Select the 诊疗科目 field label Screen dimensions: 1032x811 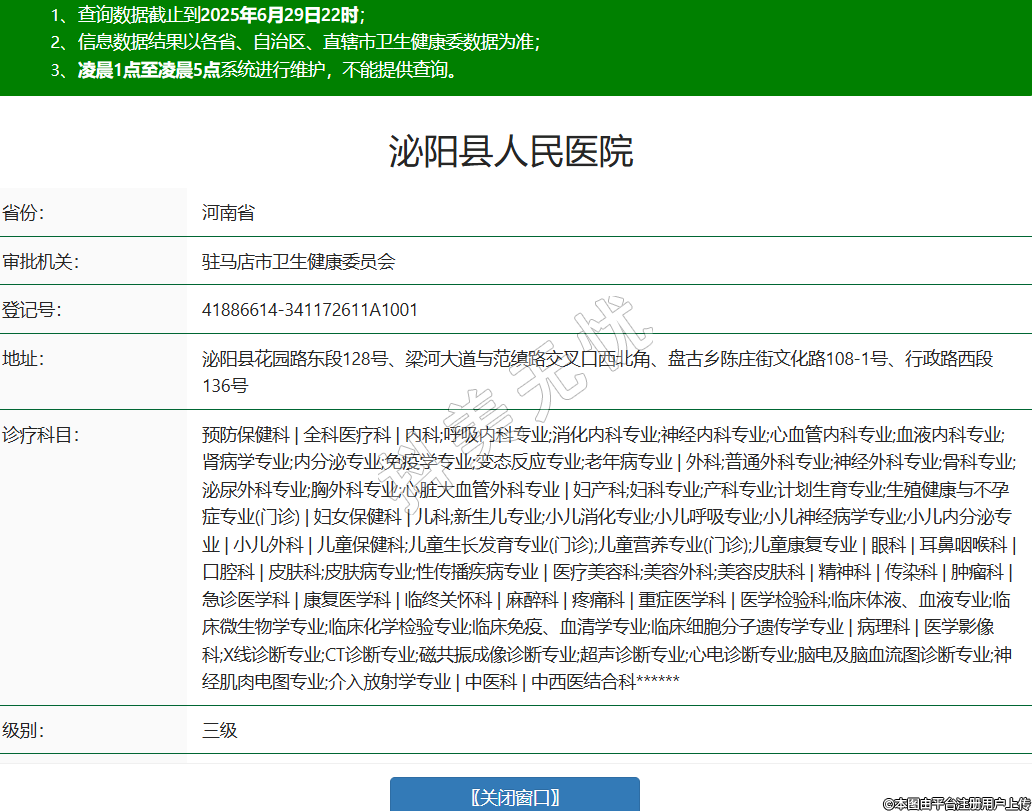41,435
